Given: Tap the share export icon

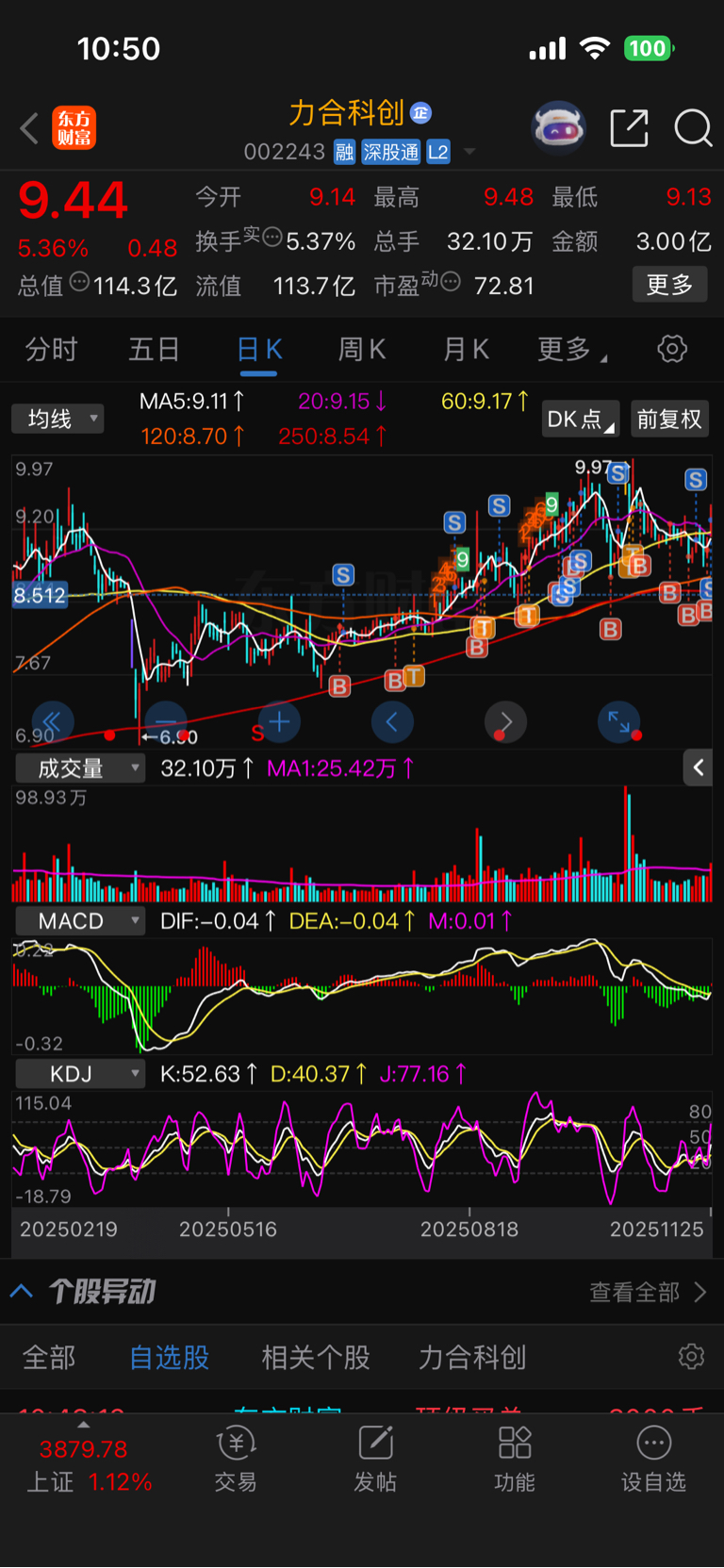Looking at the screenshot, I should tap(630, 128).
